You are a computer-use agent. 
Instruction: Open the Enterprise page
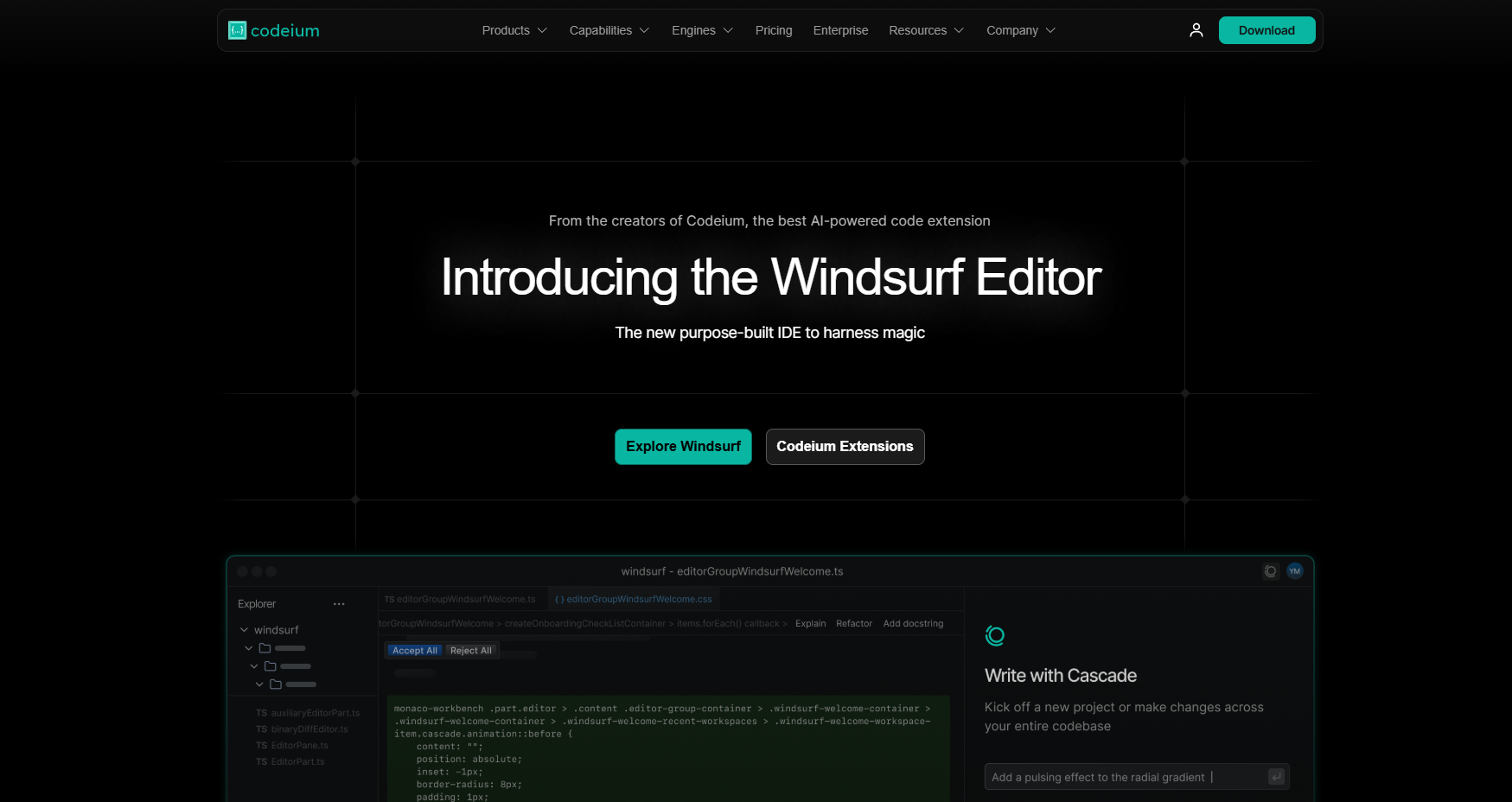pyautogui.click(x=840, y=30)
